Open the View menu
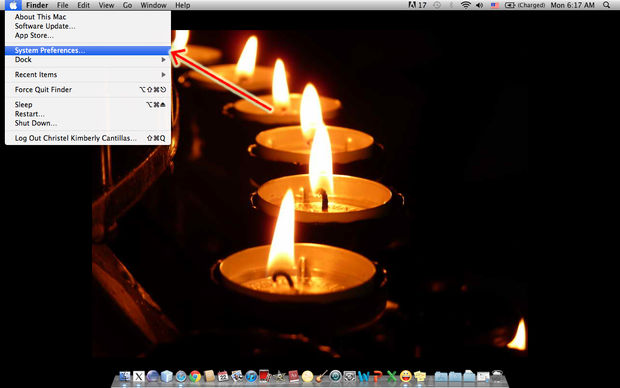Screen dimensions: 620x388 [106, 5]
